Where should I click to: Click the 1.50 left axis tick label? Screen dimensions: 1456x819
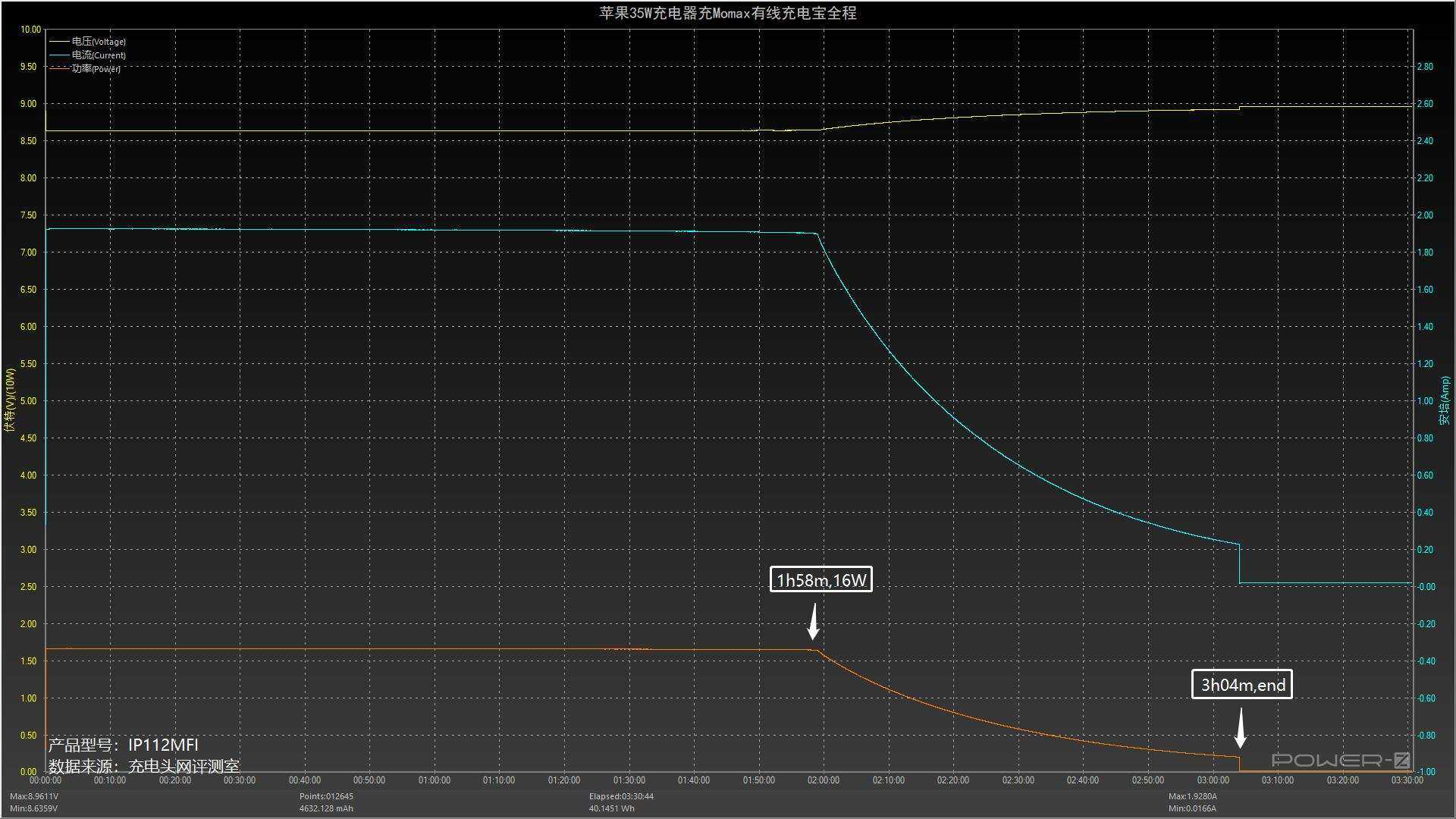click(28, 661)
